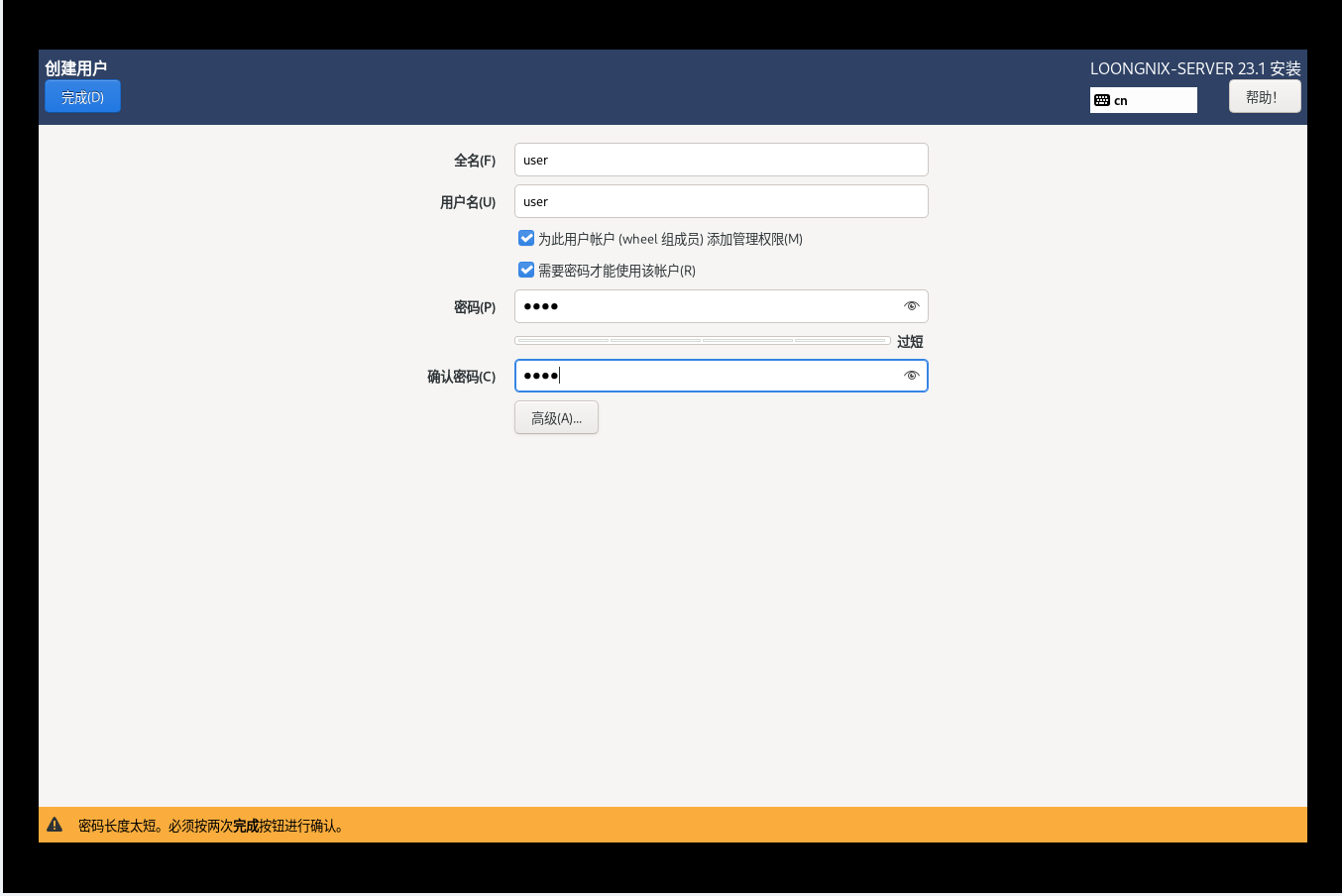Click the 确认密码(C) label
1342x896 pixels.
462,377
